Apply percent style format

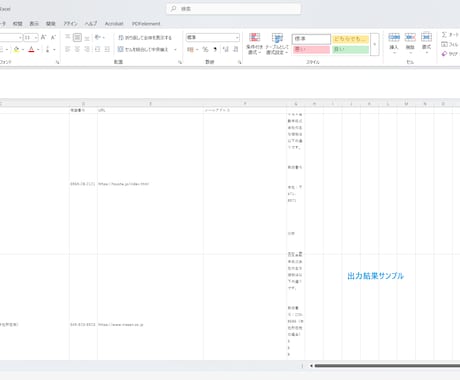point(205,49)
